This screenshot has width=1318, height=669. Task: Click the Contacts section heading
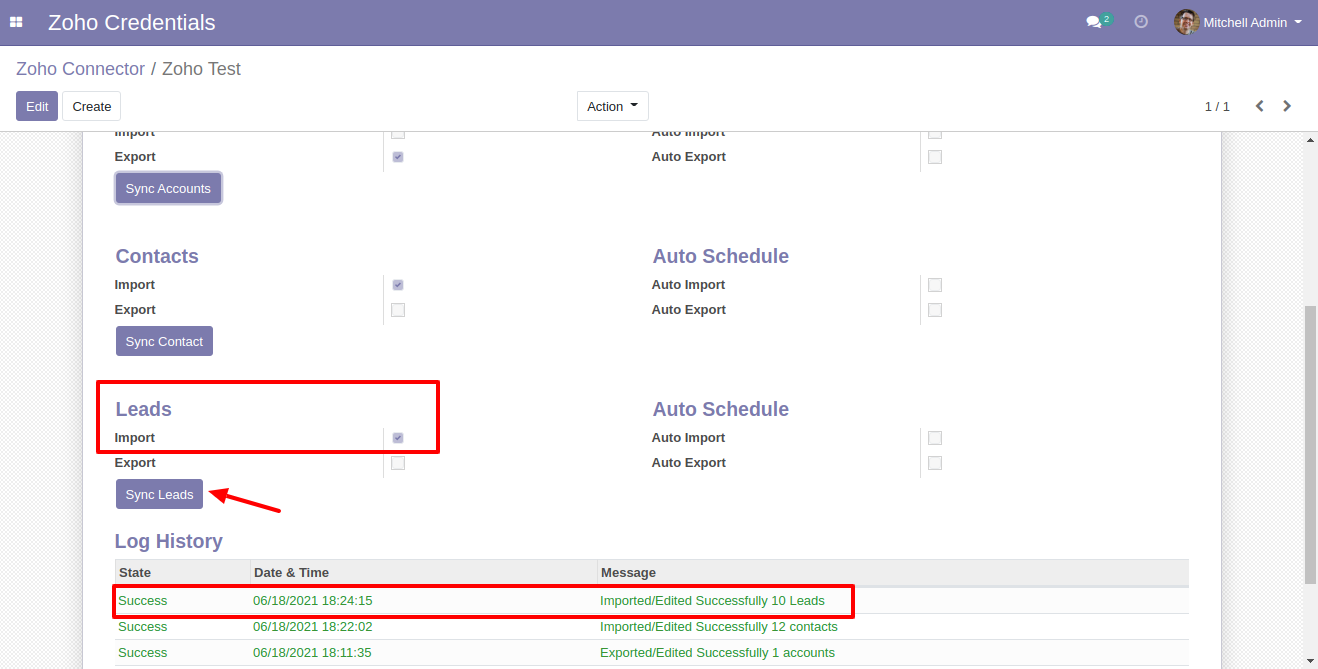(x=157, y=256)
